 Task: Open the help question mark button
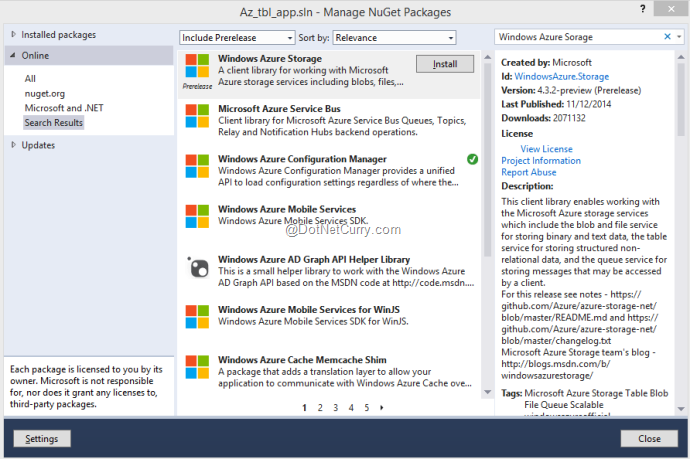pyautogui.click(x=642, y=9)
